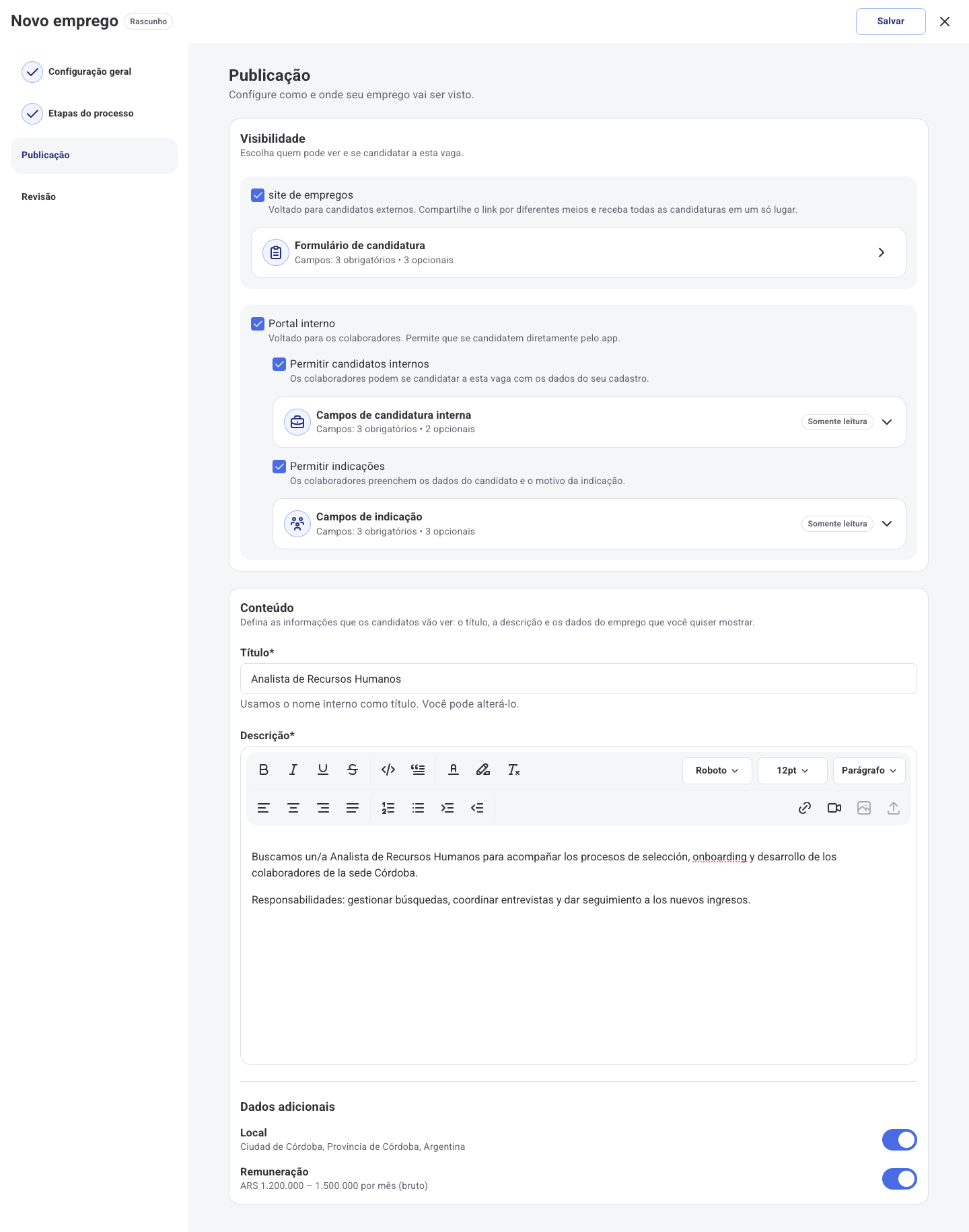Align description text left

click(x=264, y=808)
